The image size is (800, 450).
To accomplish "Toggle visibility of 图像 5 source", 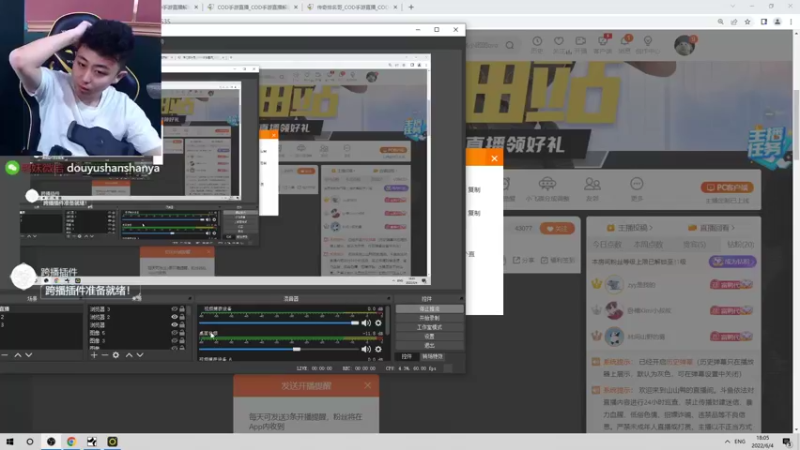I will pyautogui.click(x=174, y=333).
